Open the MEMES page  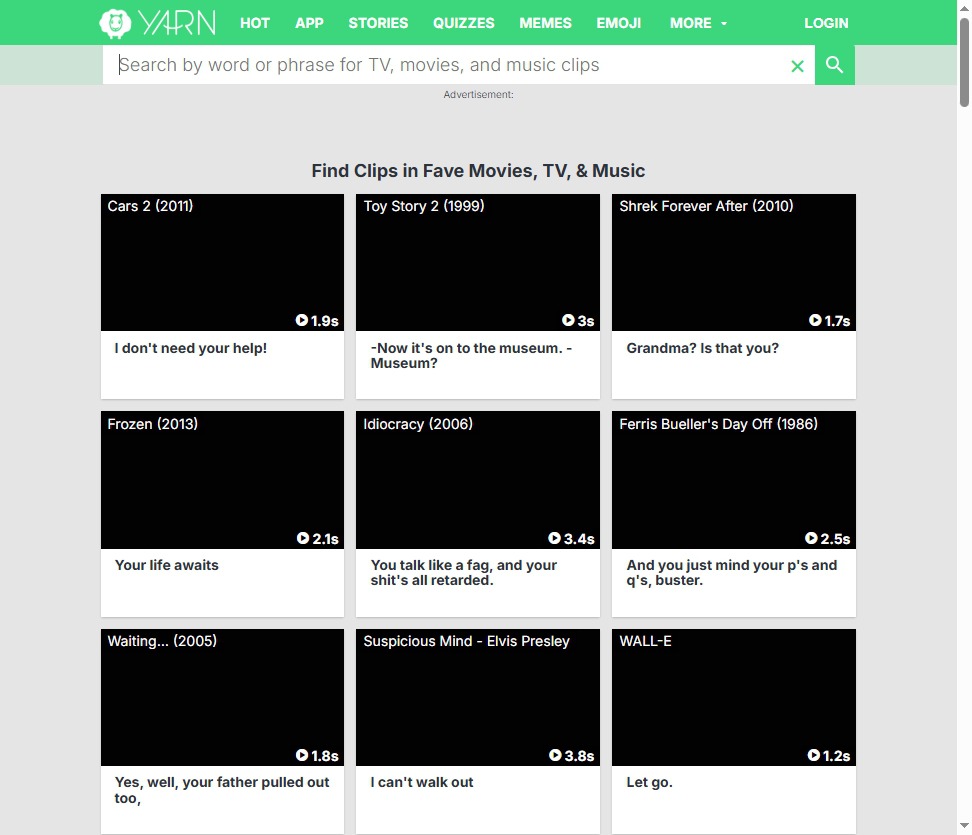pyautogui.click(x=545, y=23)
